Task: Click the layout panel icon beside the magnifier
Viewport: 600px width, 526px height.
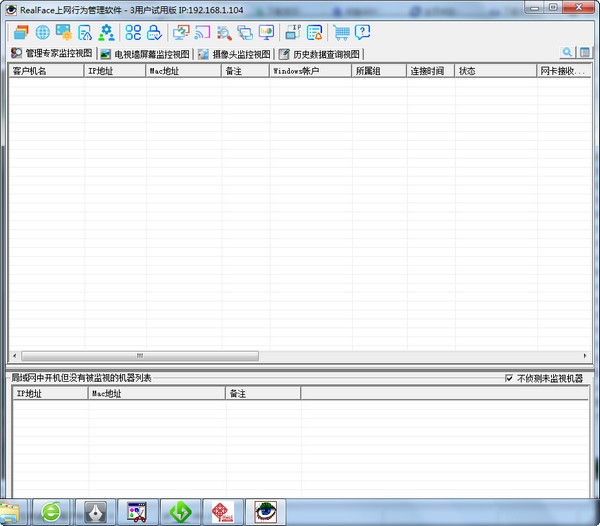Action: pyautogui.click(x=585, y=53)
